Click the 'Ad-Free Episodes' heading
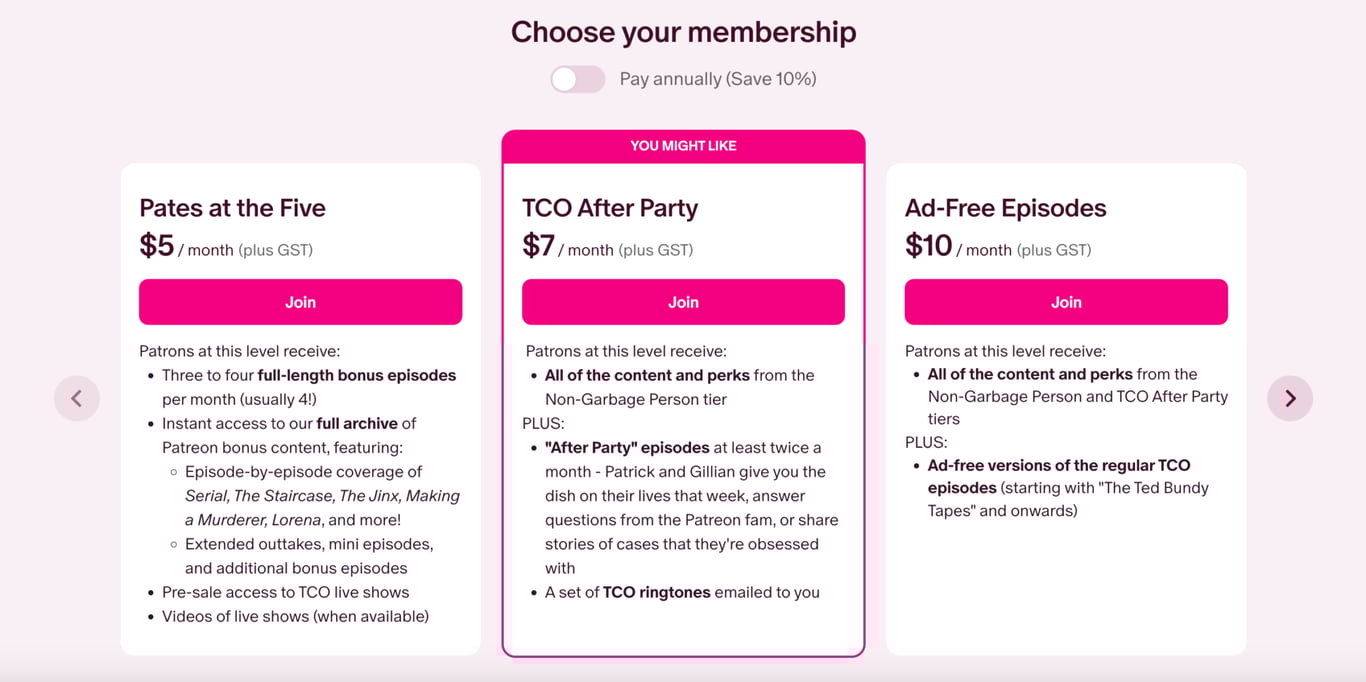Image resolution: width=1366 pixels, height=682 pixels. point(1005,208)
